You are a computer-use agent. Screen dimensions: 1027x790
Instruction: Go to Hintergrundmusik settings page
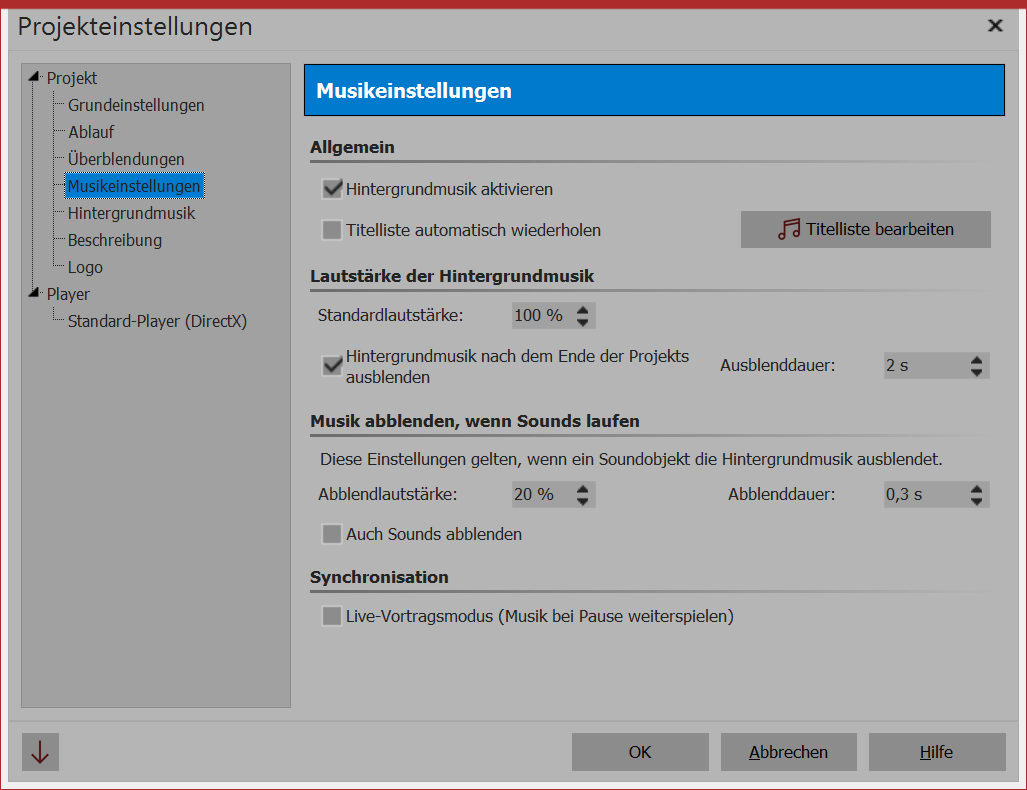point(131,213)
